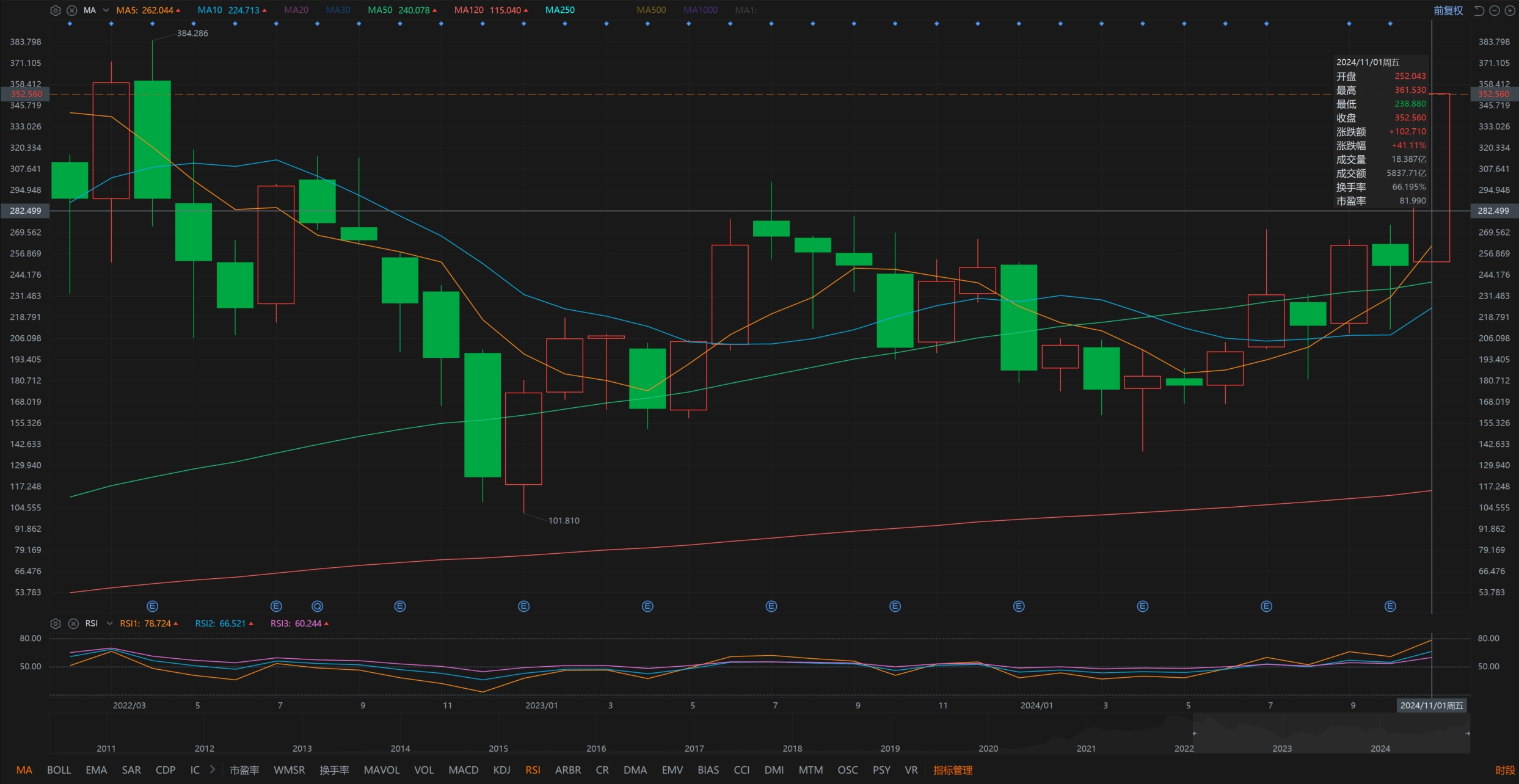Viewport: 1519px width, 784px height.
Task: Click the left handle arrow of range navigator
Action: click(1194, 733)
